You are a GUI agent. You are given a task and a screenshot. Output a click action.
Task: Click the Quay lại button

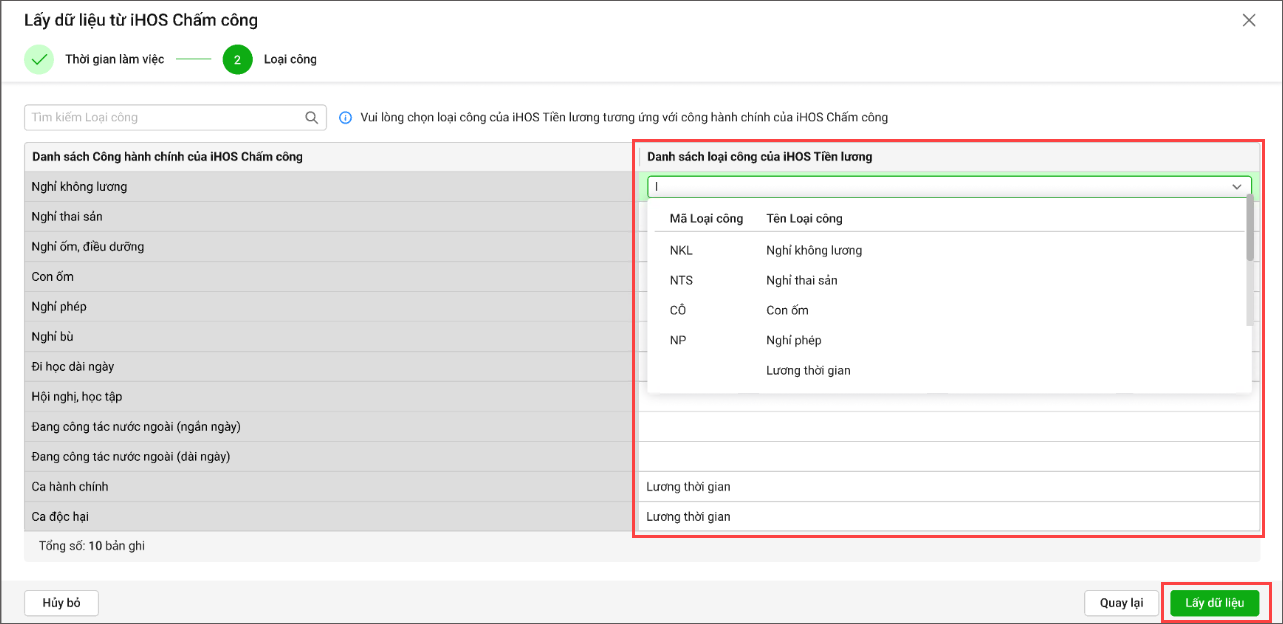(1121, 603)
